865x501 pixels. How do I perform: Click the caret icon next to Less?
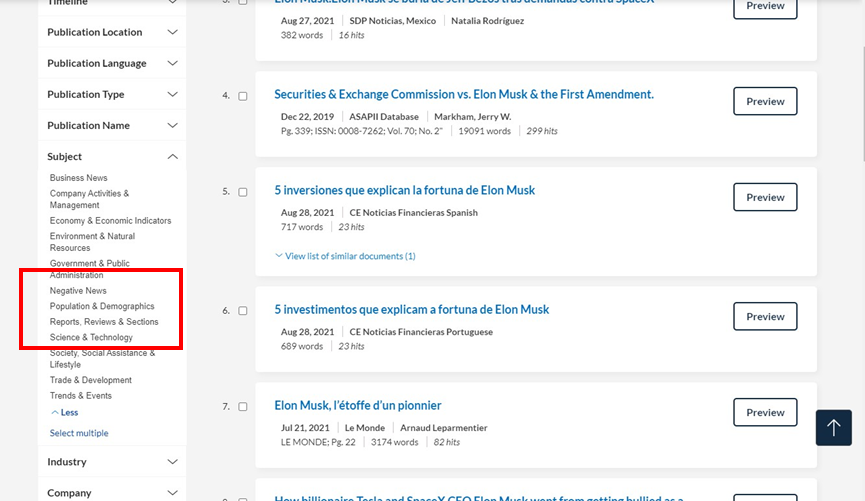click(x=55, y=413)
